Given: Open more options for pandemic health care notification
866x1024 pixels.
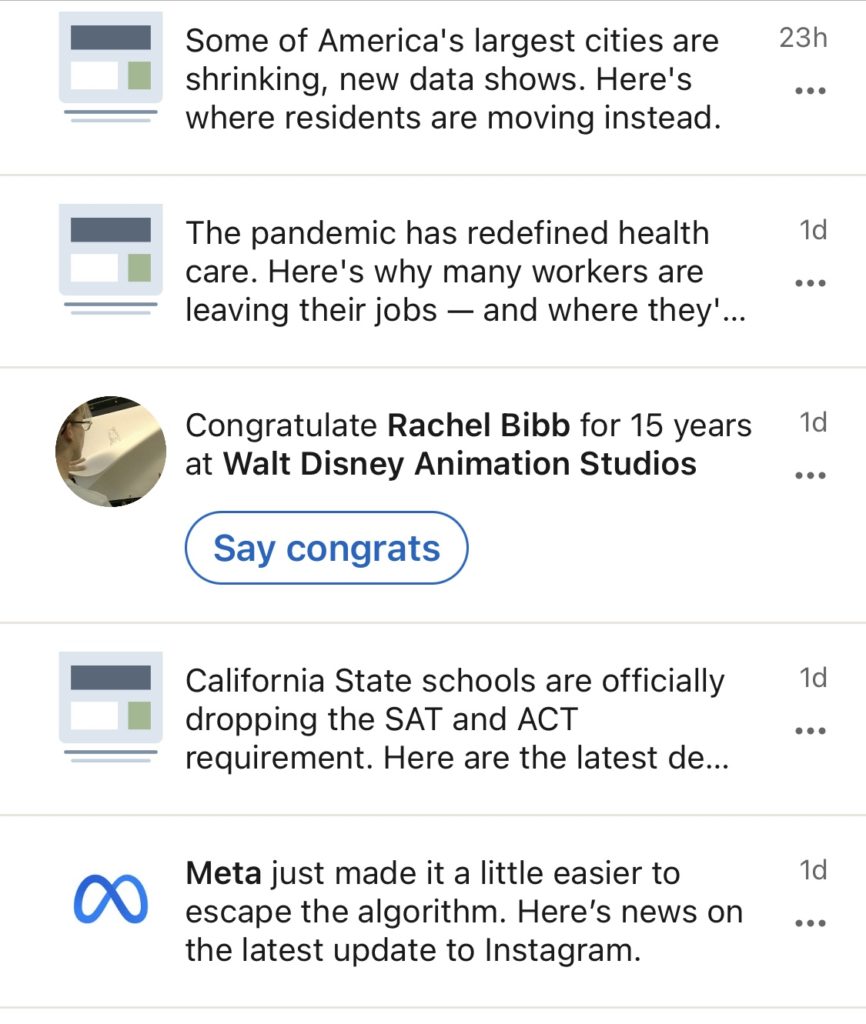Looking at the screenshot, I should [x=809, y=282].
